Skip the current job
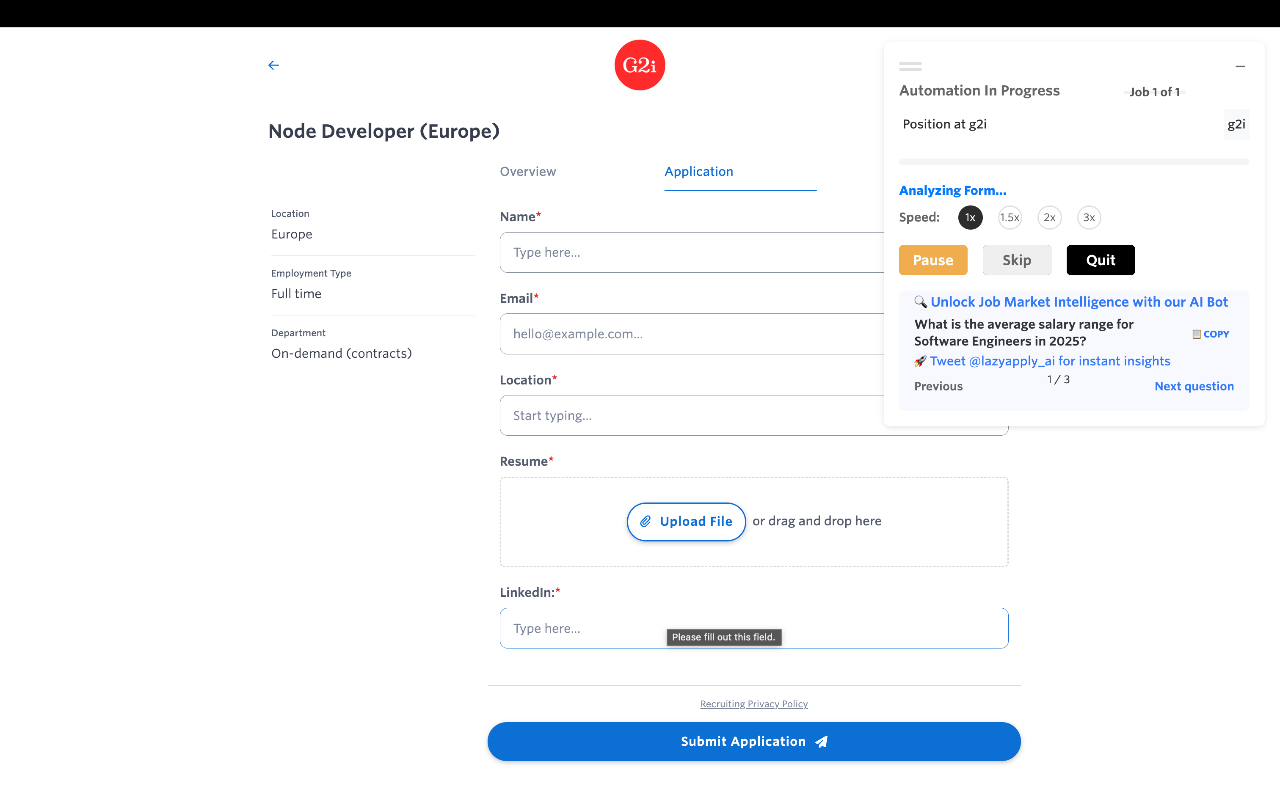The width and height of the screenshot is (1280, 800). click(1017, 260)
